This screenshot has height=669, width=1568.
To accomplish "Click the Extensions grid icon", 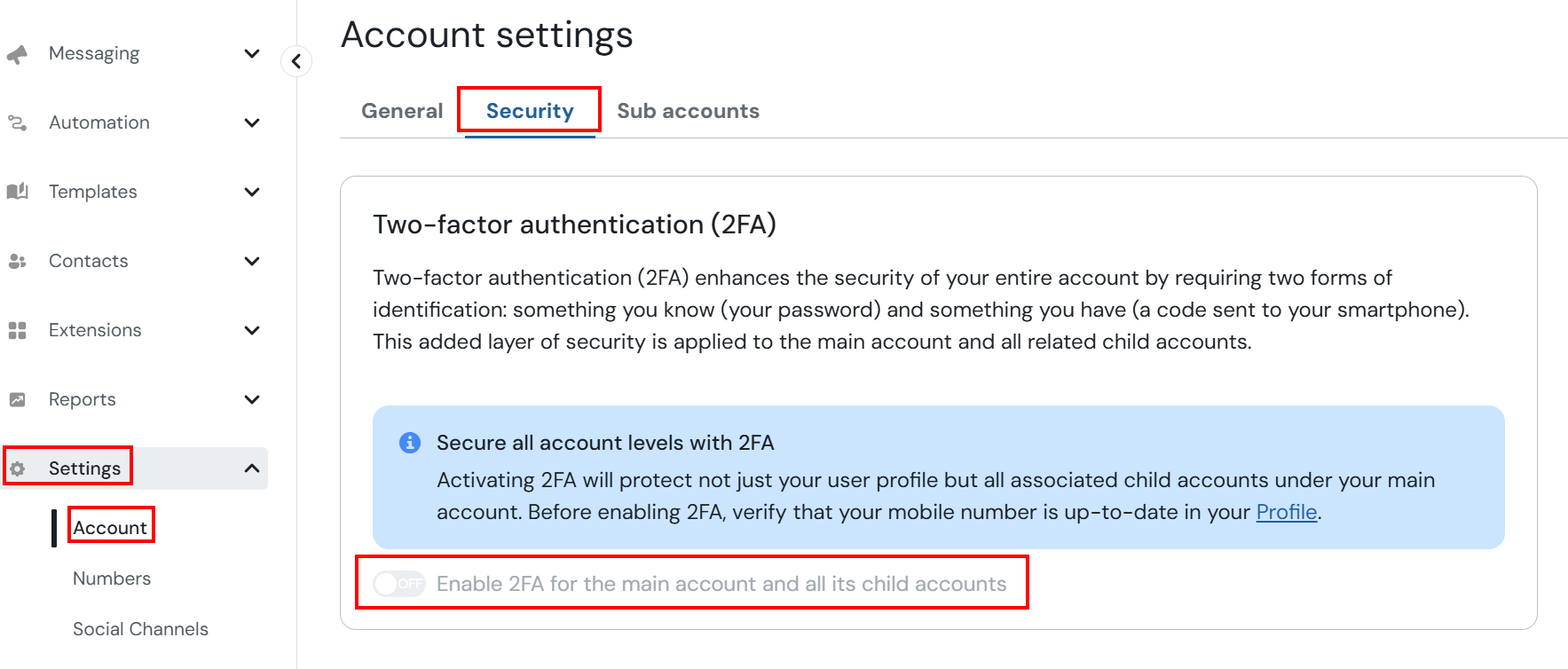I will tap(17, 330).
